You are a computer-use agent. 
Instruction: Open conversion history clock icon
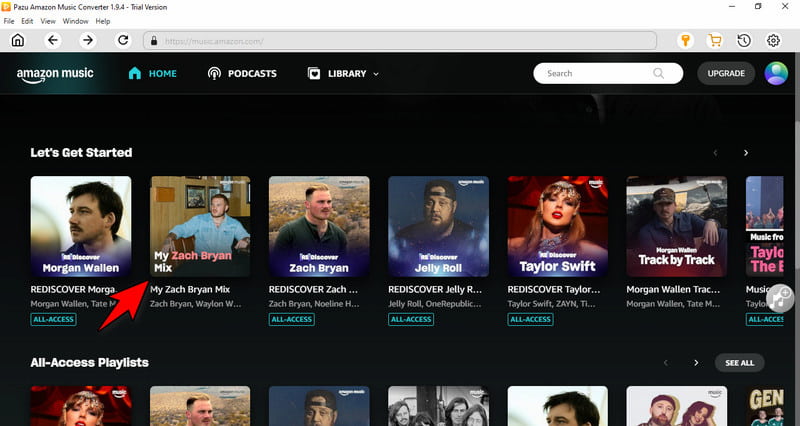(744, 40)
